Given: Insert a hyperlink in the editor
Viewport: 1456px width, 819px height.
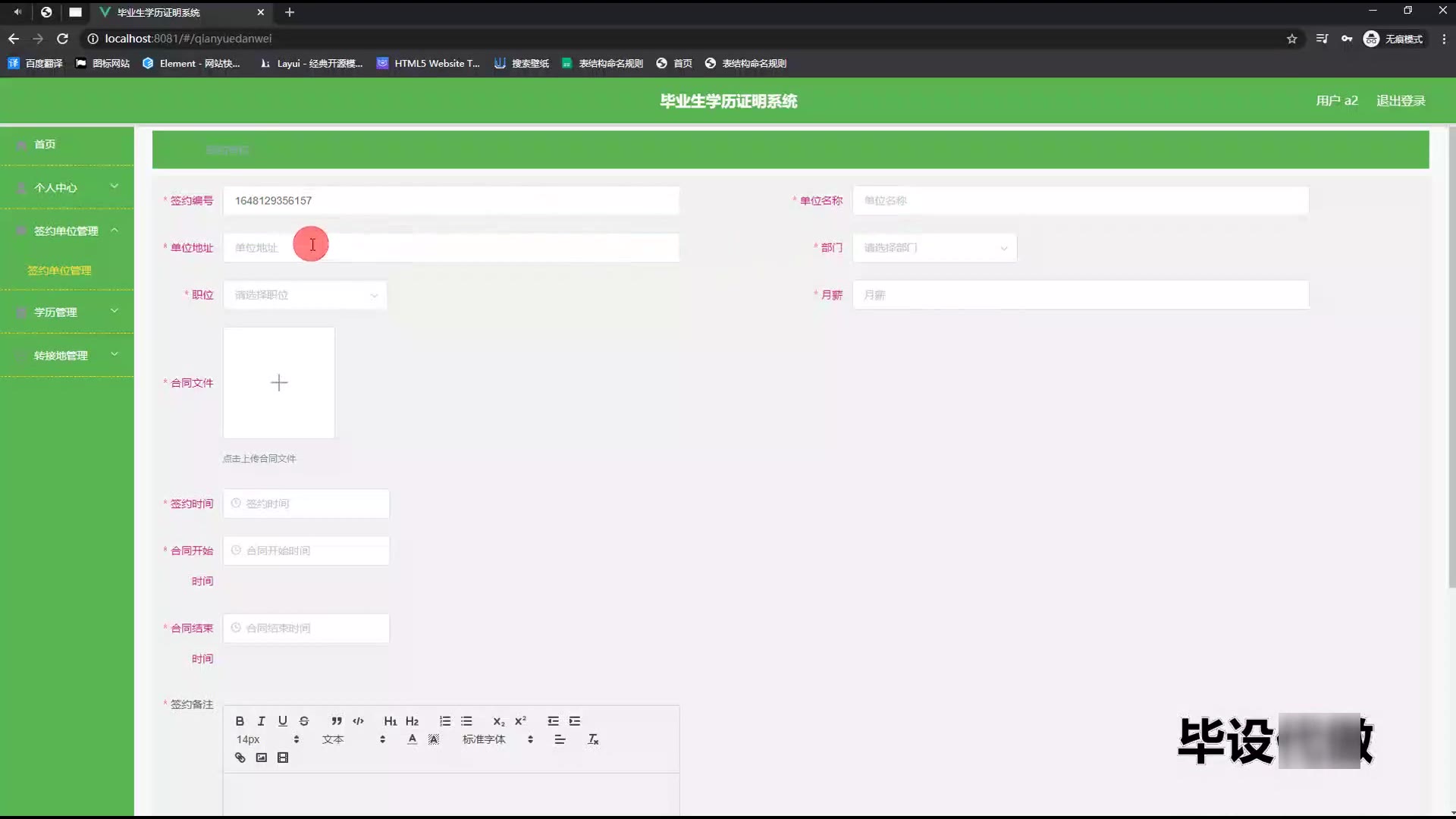Looking at the screenshot, I should pos(240,758).
